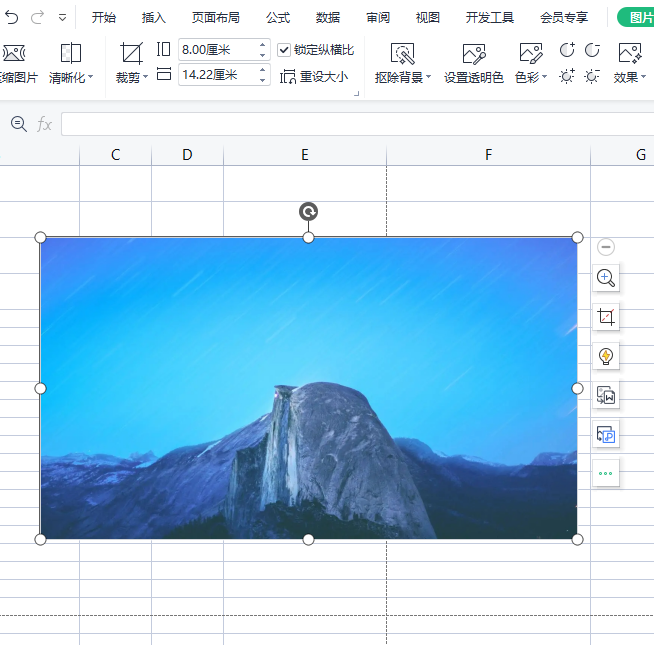Click the zoom magnifier beside fx
Screen dimensions: 654x645
pyautogui.click(x=19, y=124)
